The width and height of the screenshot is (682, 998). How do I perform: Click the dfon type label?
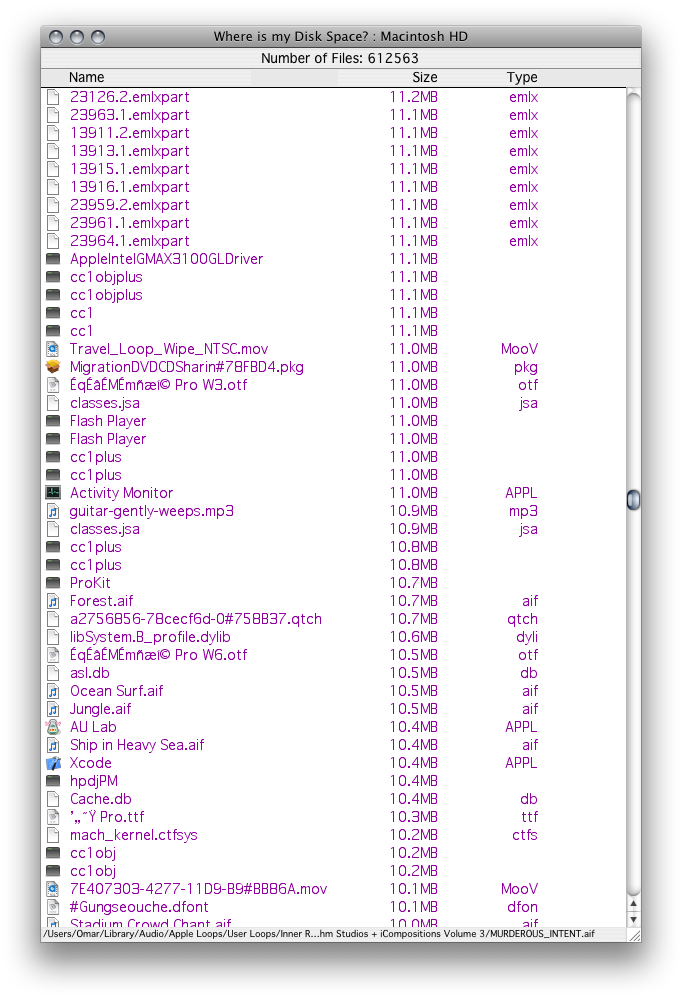point(522,907)
